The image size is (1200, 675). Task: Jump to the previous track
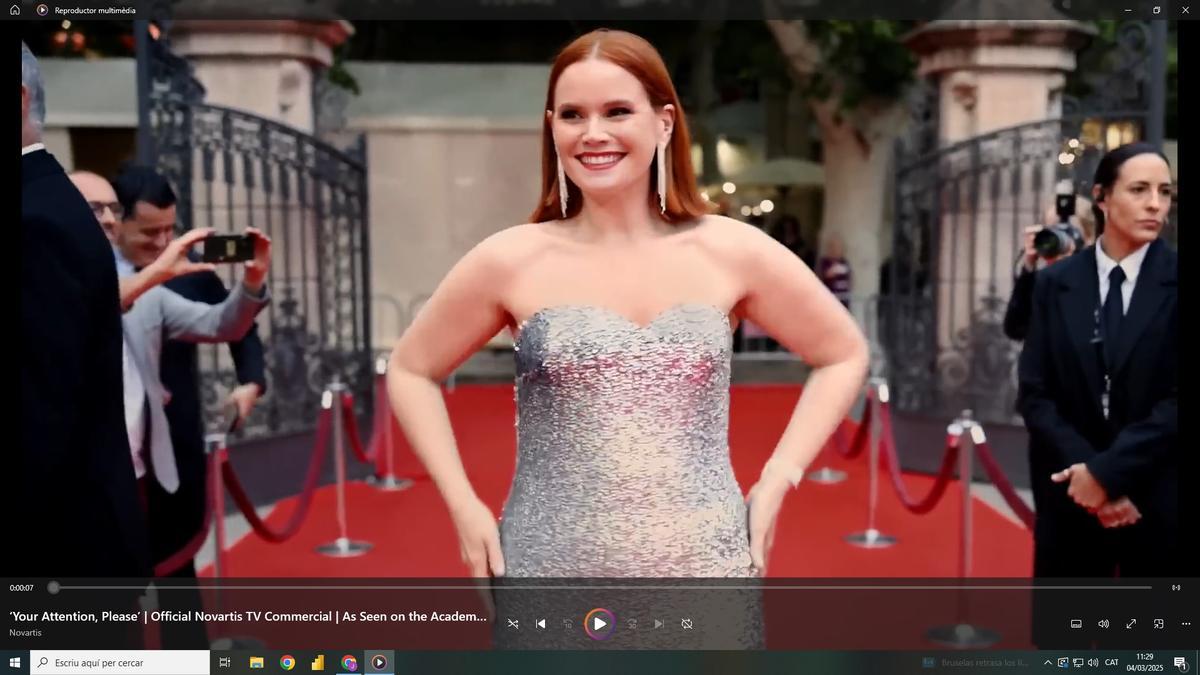(x=541, y=623)
